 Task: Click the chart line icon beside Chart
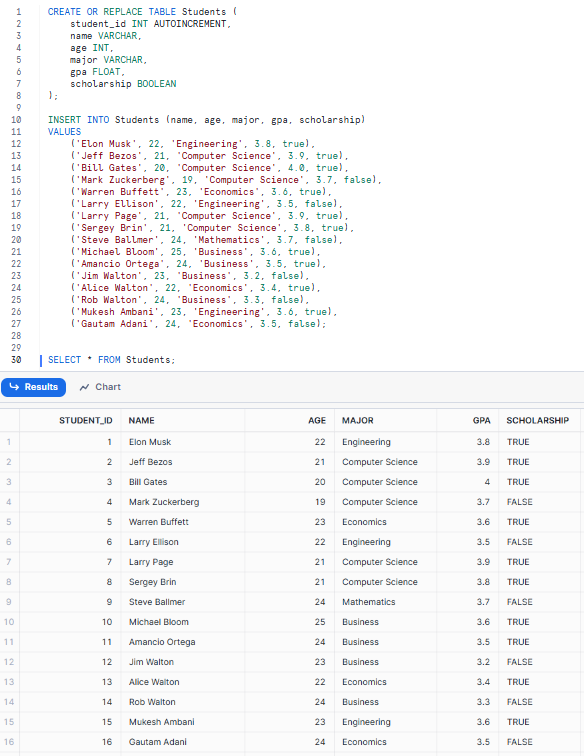click(x=84, y=387)
